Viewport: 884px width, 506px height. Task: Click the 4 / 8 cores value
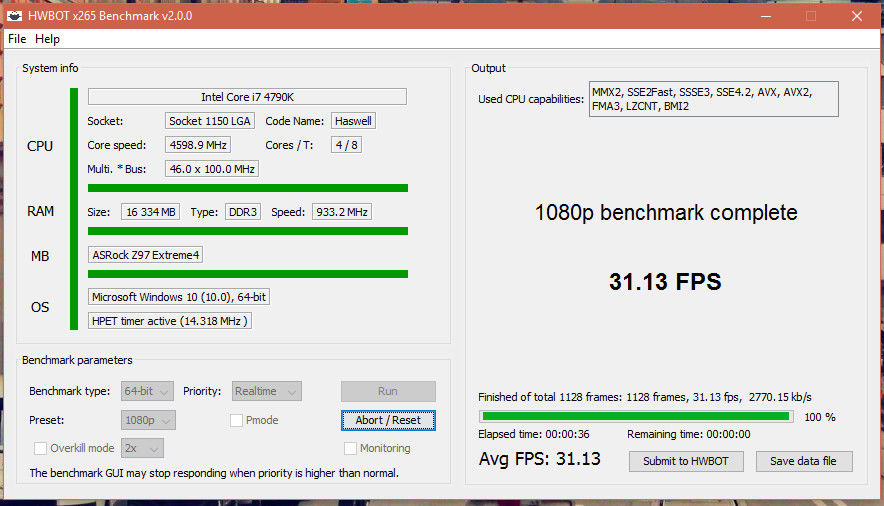(x=346, y=145)
